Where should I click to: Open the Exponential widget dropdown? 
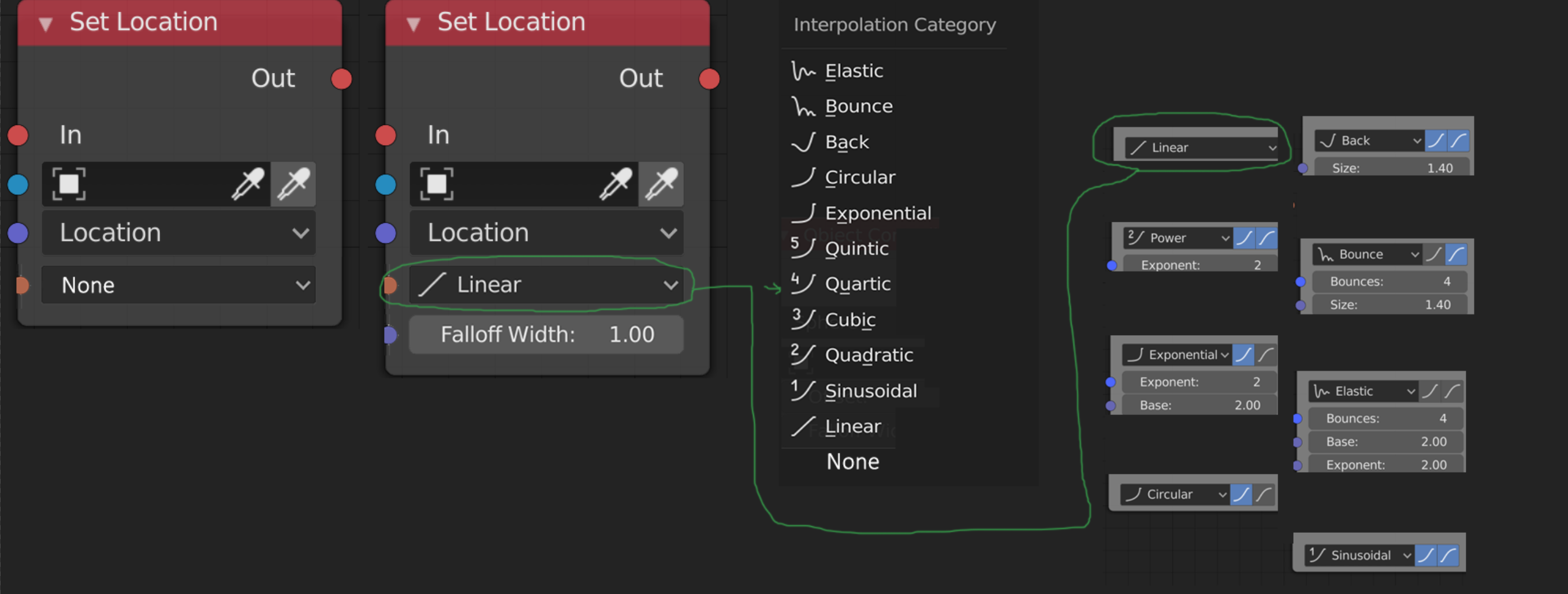tap(1176, 354)
